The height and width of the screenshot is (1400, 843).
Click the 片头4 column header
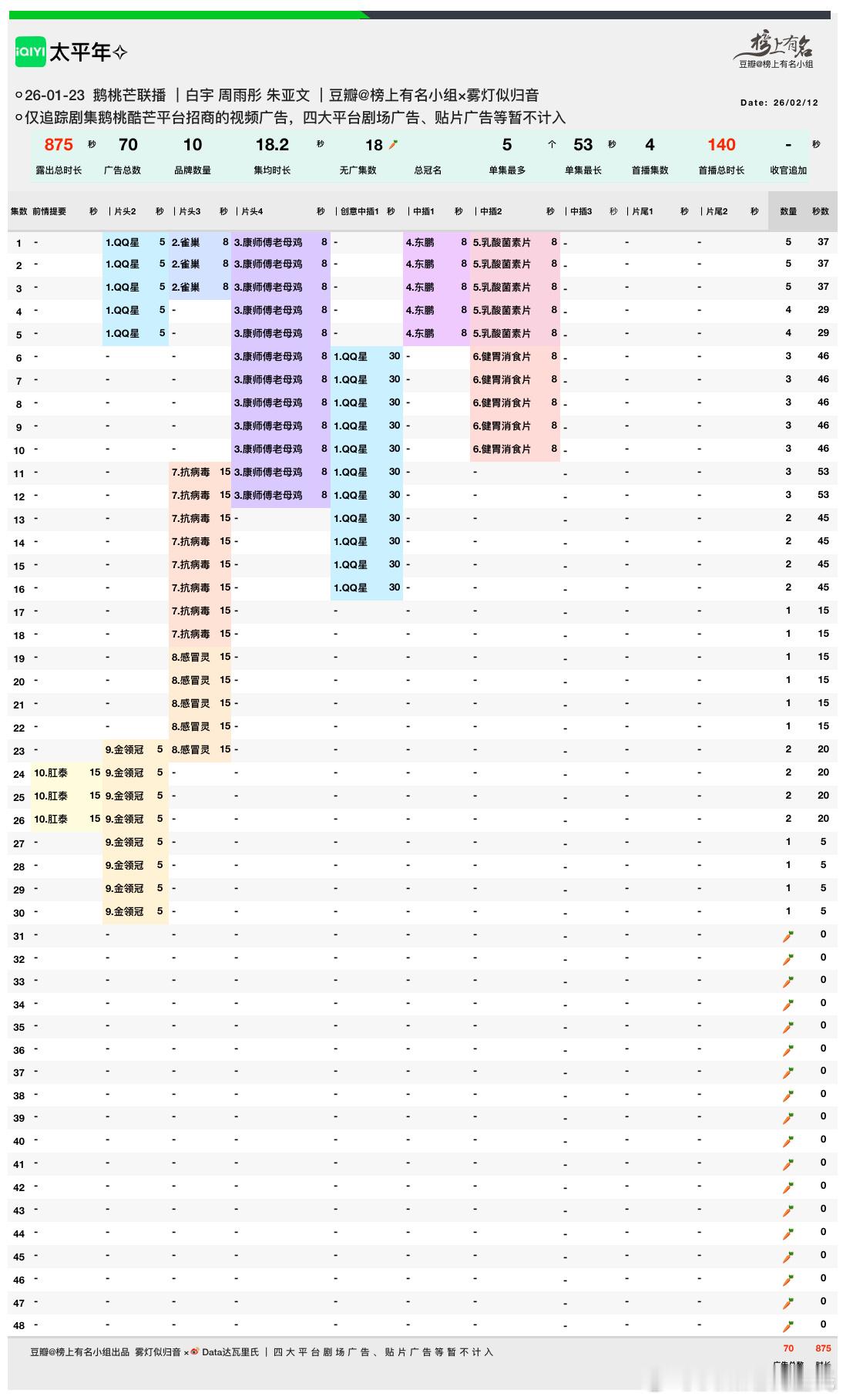252,211
